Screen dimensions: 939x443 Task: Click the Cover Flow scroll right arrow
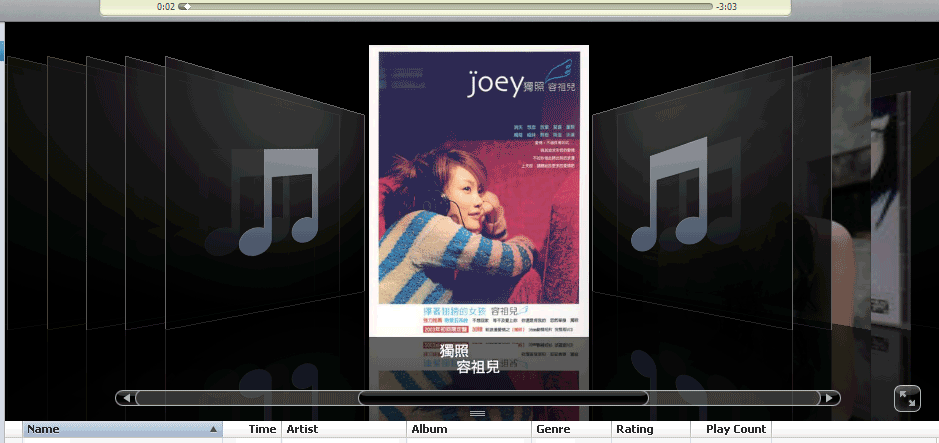(x=829, y=398)
